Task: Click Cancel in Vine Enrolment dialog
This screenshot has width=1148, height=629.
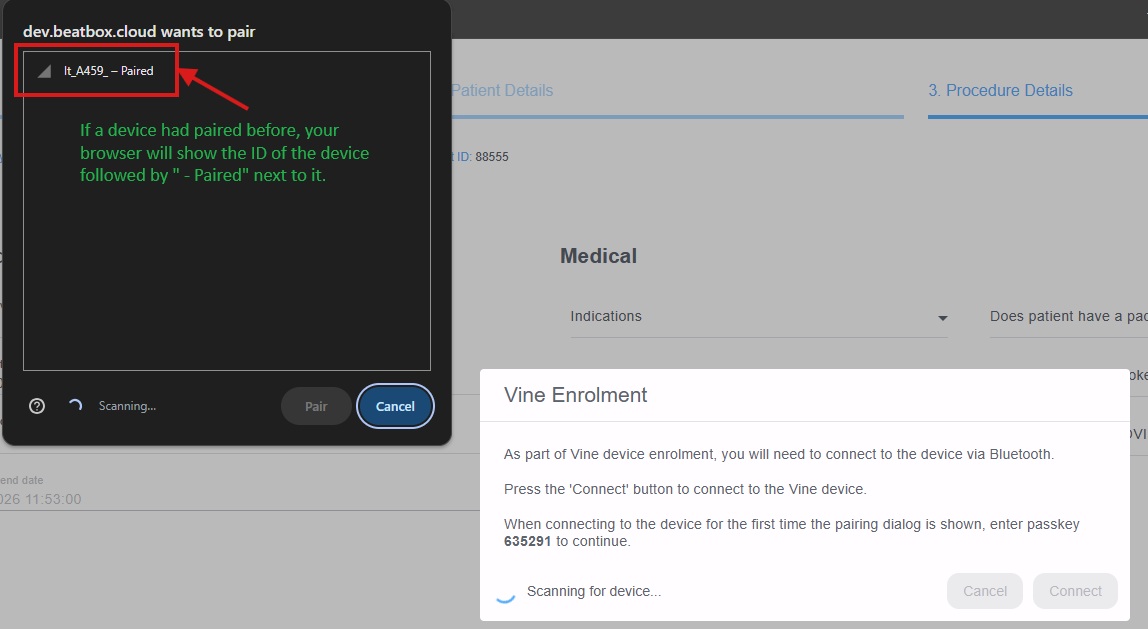Action: tap(985, 591)
